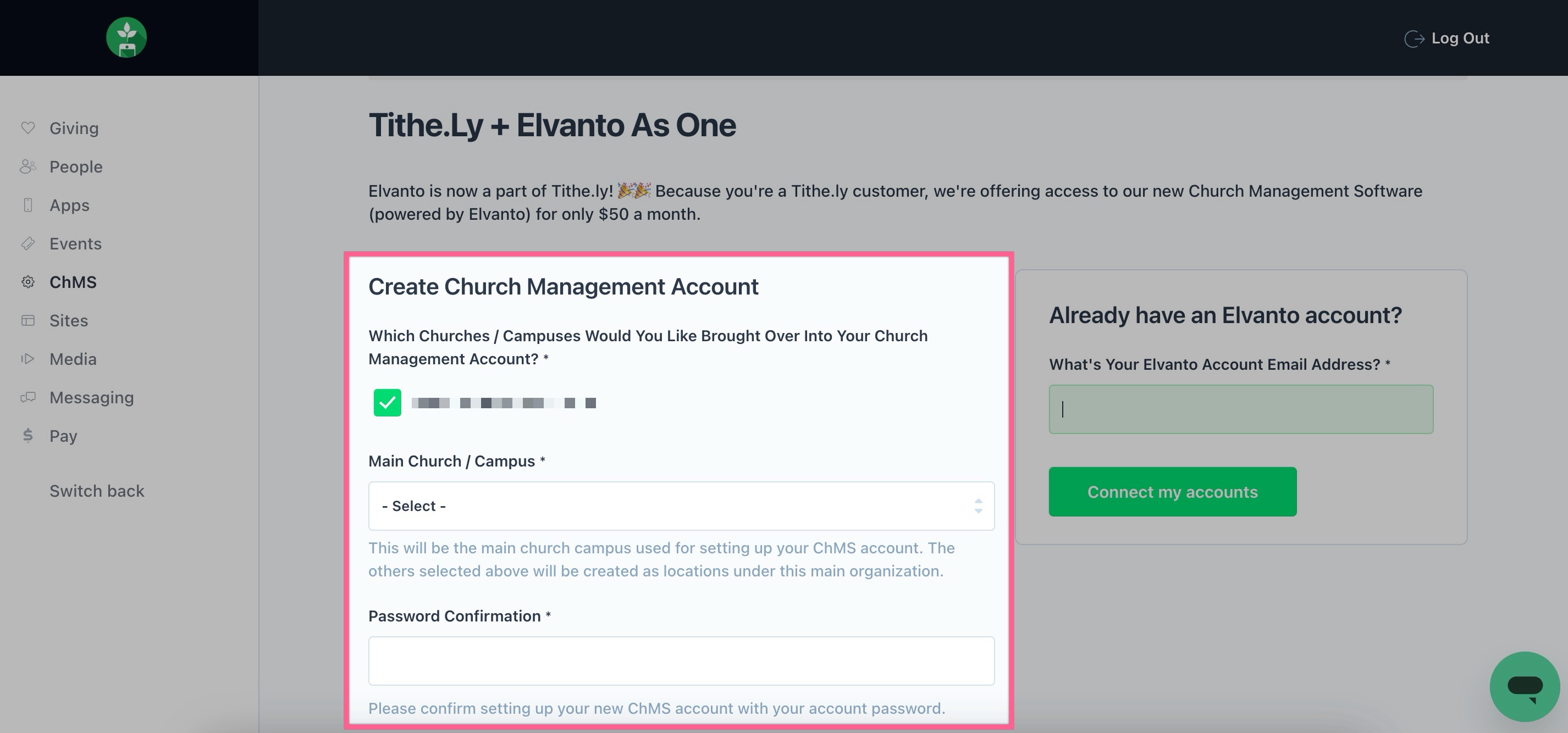The height and width of the screenshot is (733, 1568).
Task: Focus the Elvanto account email field
Action: pos(1241,409)
